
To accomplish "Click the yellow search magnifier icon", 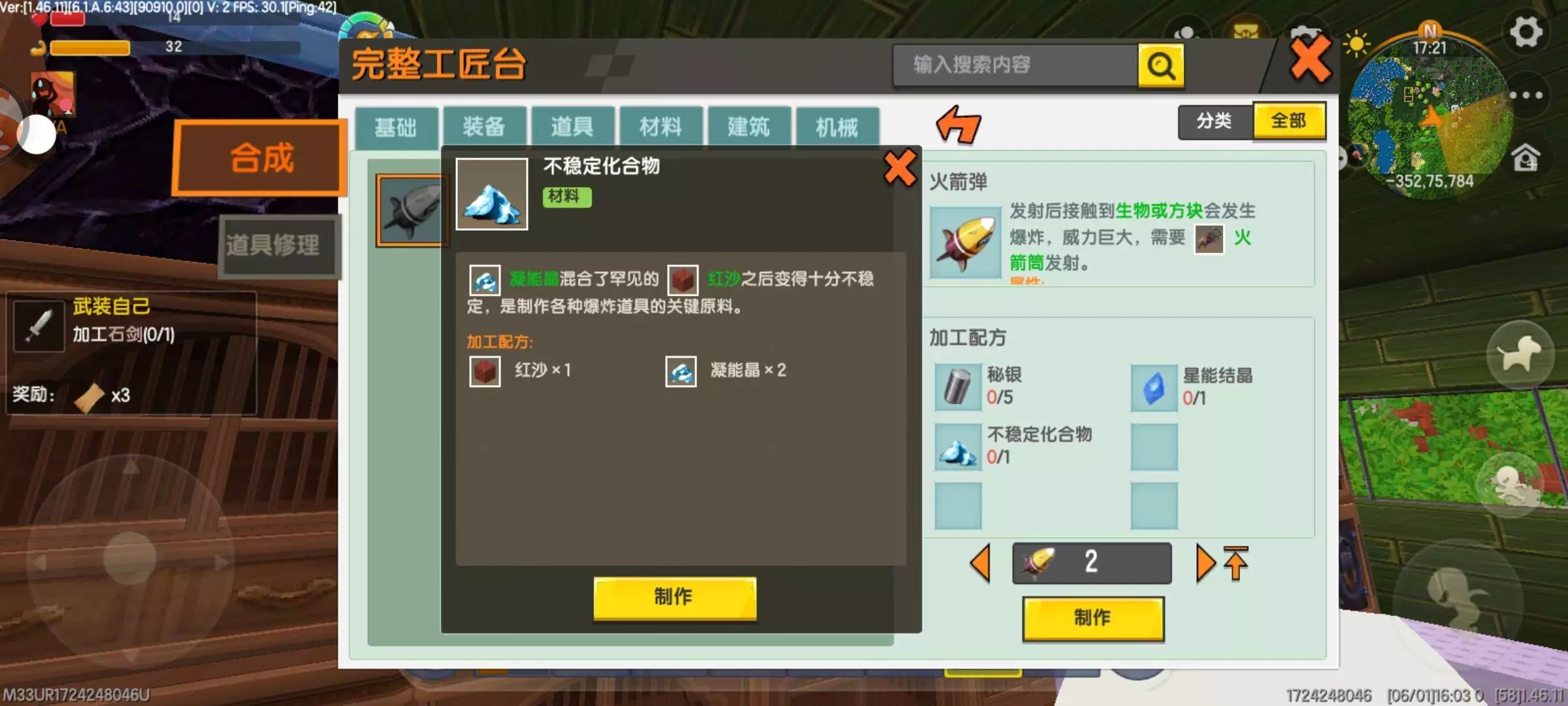I will pyautogui.click(x=1161, y=65).
